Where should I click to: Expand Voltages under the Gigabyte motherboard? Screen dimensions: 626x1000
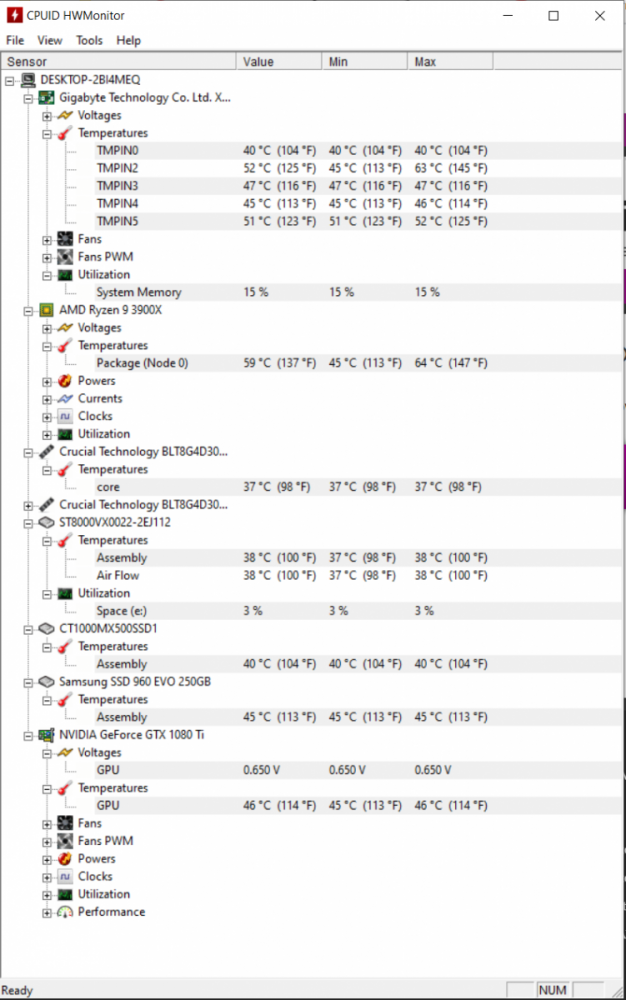coord(45,115)
